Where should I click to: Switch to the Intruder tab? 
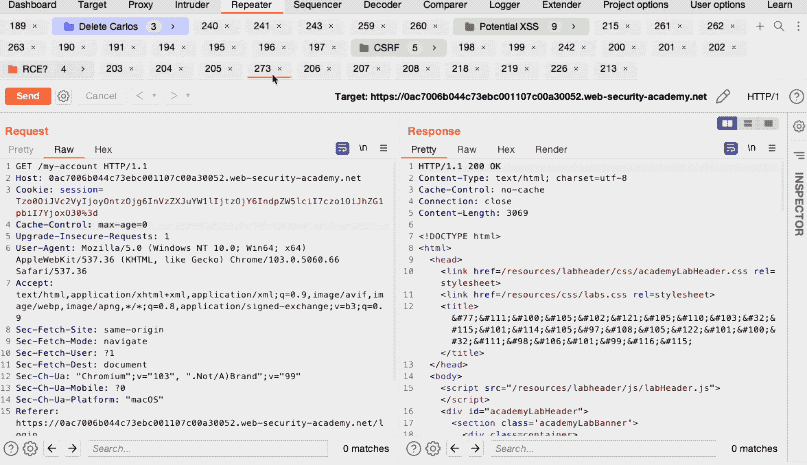click(x=191, y=5)
